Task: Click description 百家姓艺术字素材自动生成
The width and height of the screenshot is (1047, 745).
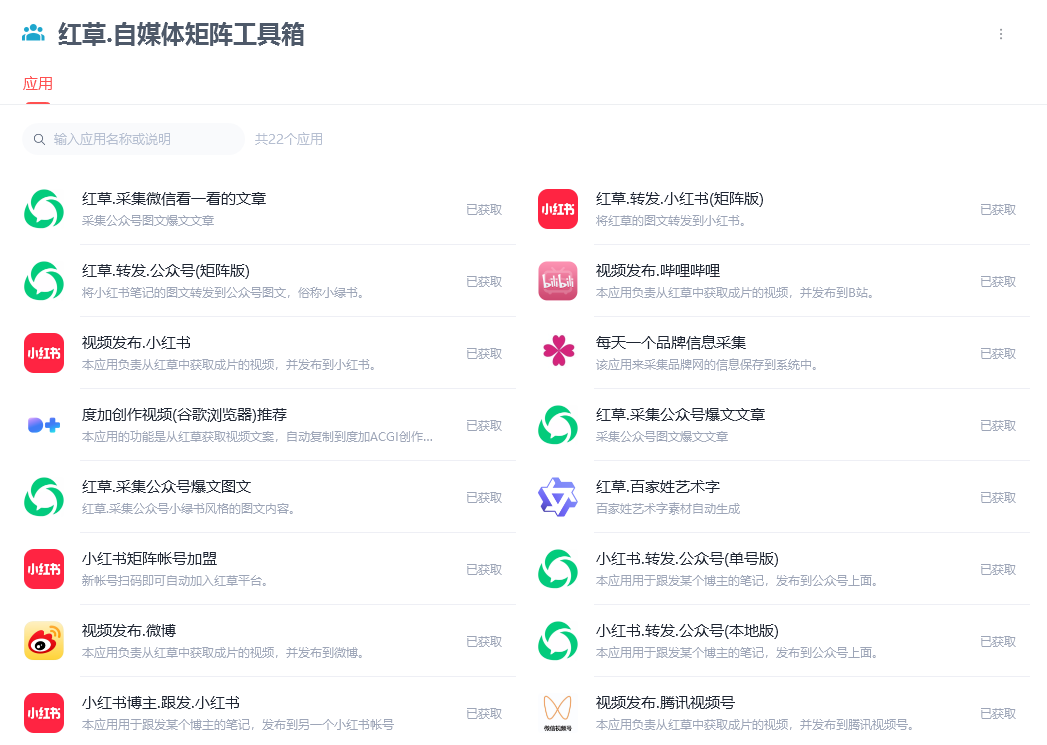Action: 668,509
